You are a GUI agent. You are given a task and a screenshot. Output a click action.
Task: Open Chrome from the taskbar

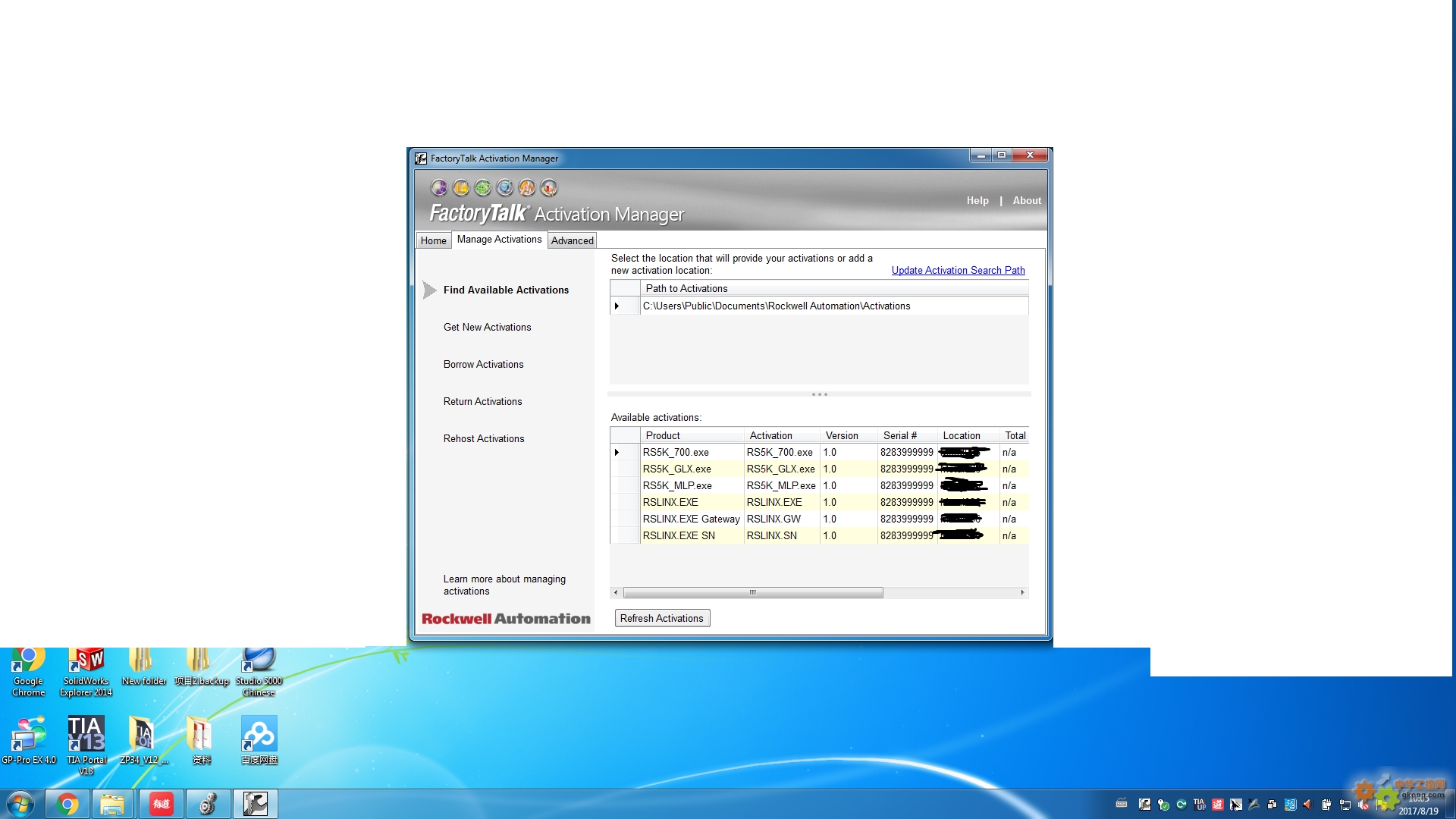pos(67,804)
